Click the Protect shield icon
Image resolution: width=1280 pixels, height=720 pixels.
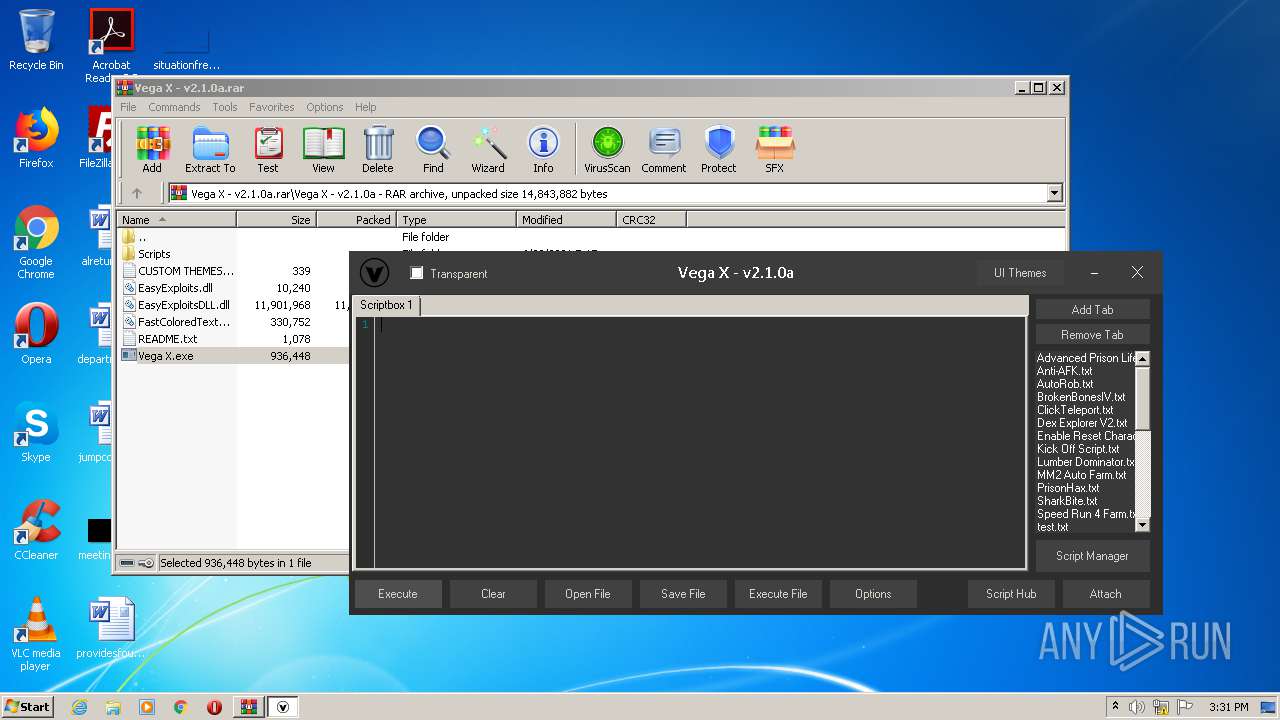719,150
